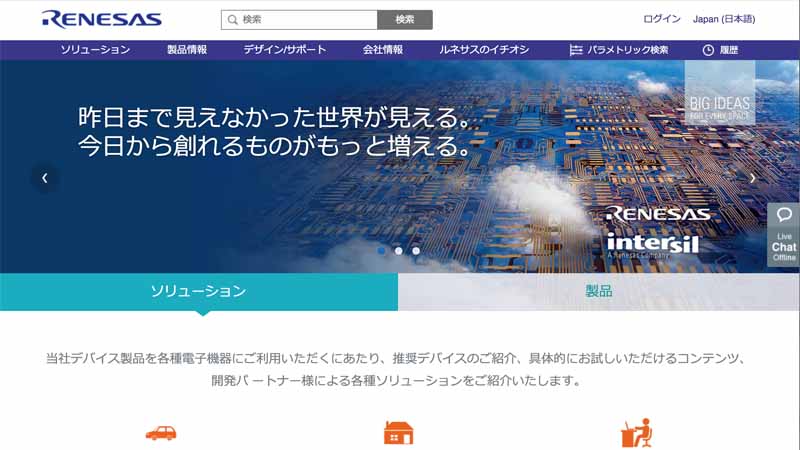Click the orange house icon
800x450 pixels.
pos(398,433)
